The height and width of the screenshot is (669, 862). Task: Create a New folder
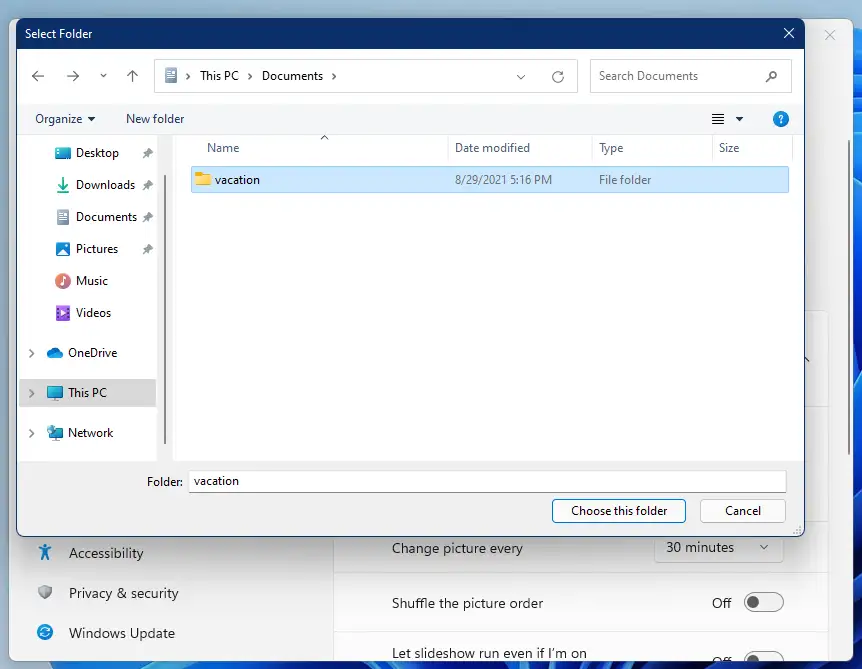coord(154,119)
